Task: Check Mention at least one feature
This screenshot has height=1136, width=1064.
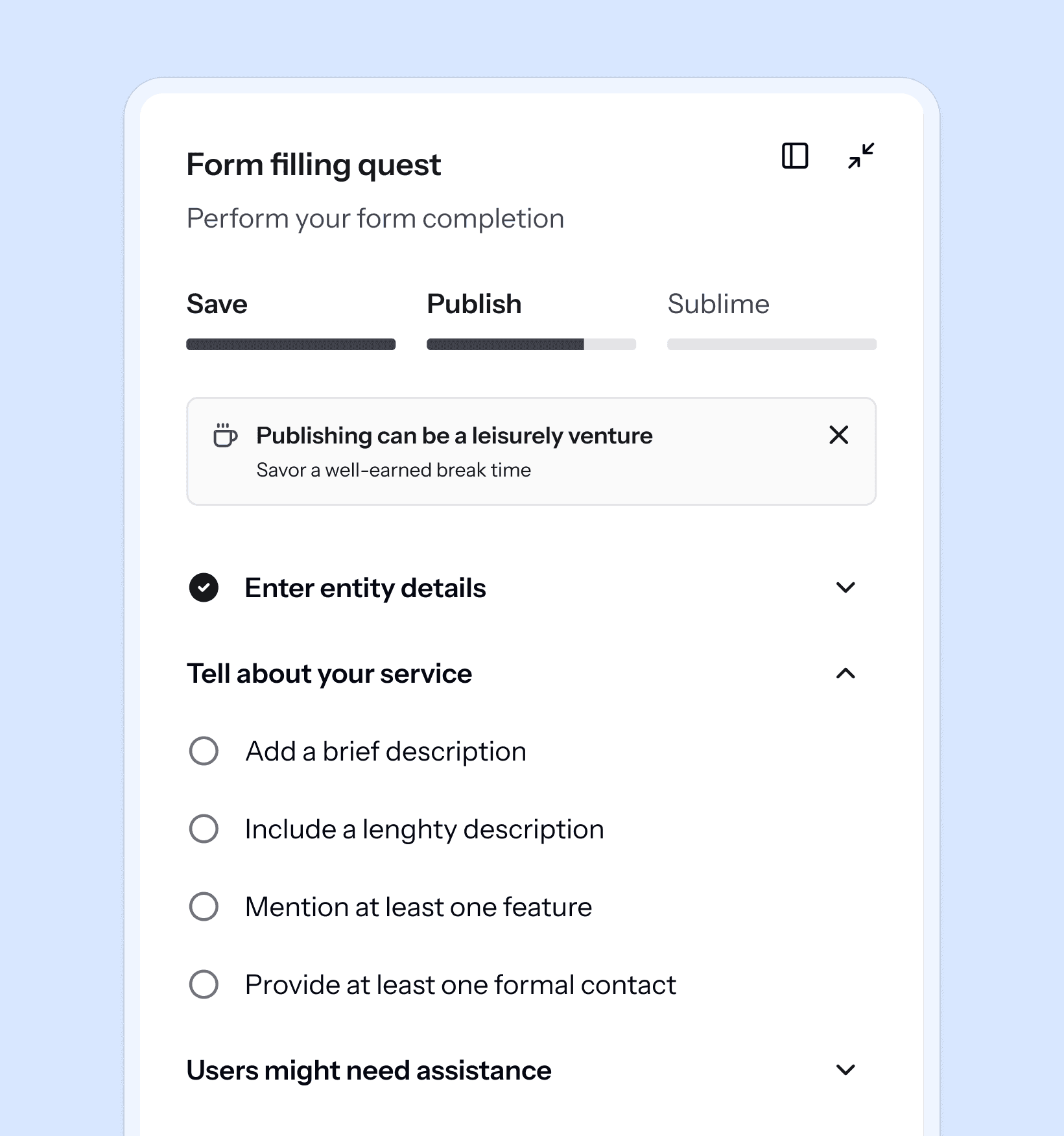Action: tap(204, 906)
